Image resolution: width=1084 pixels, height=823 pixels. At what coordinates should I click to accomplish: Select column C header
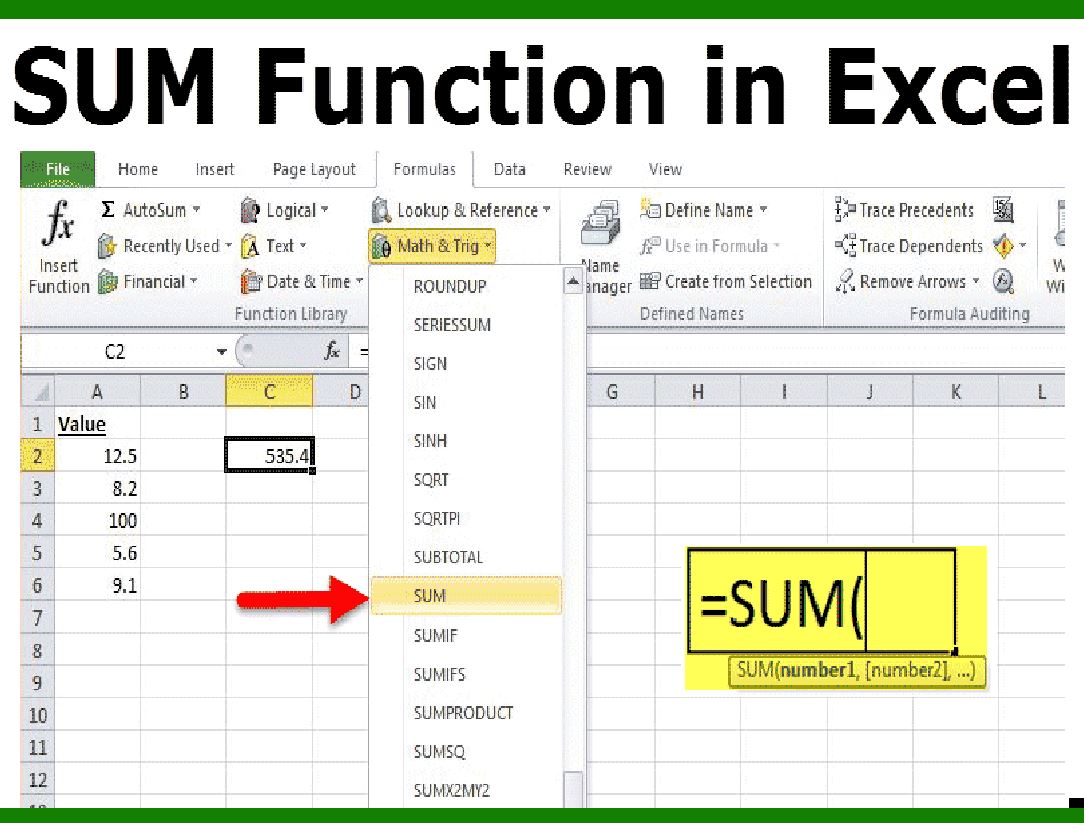270,392
